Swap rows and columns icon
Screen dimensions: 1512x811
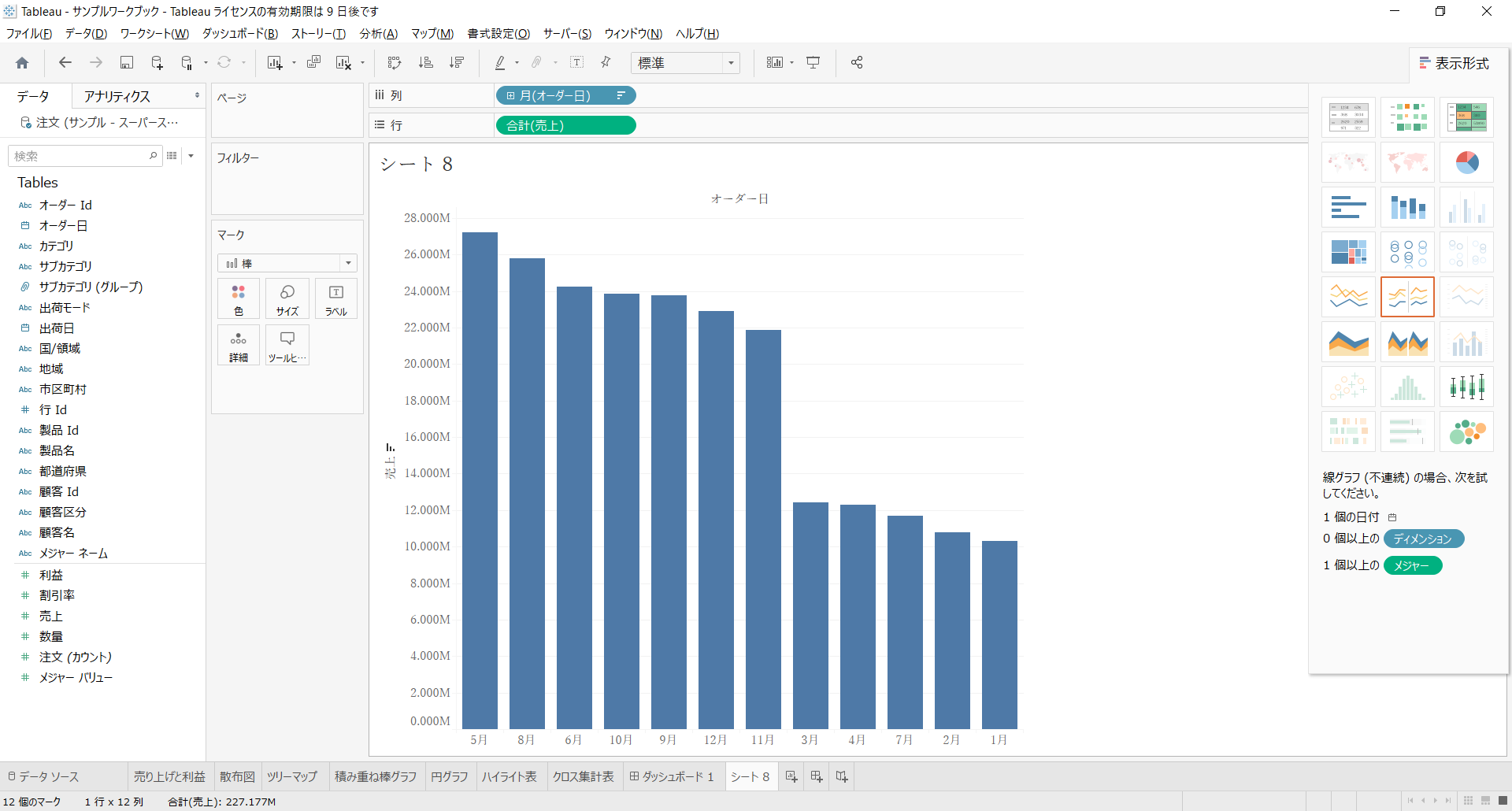pos(395,63)
